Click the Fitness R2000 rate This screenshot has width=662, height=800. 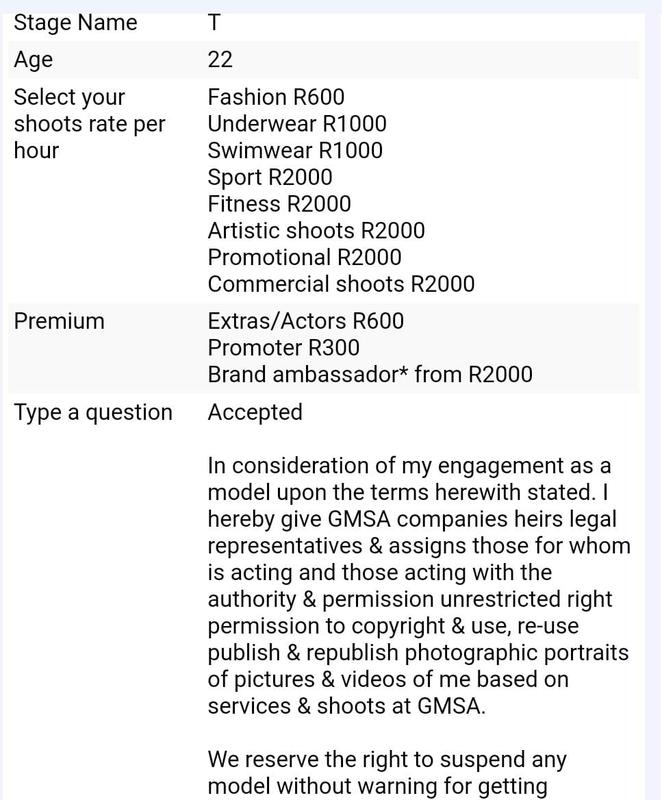279,204
